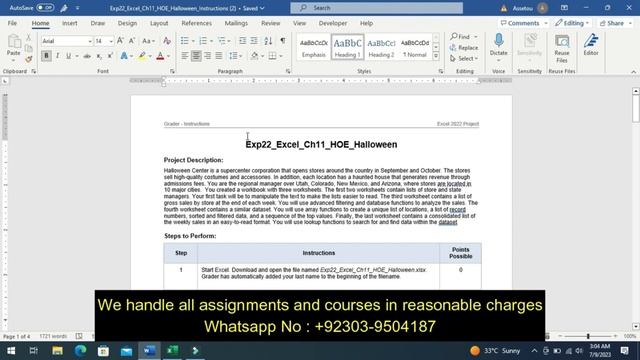
Task: Open Microsoft Edge from taskbar
Action: pos(80,351)
